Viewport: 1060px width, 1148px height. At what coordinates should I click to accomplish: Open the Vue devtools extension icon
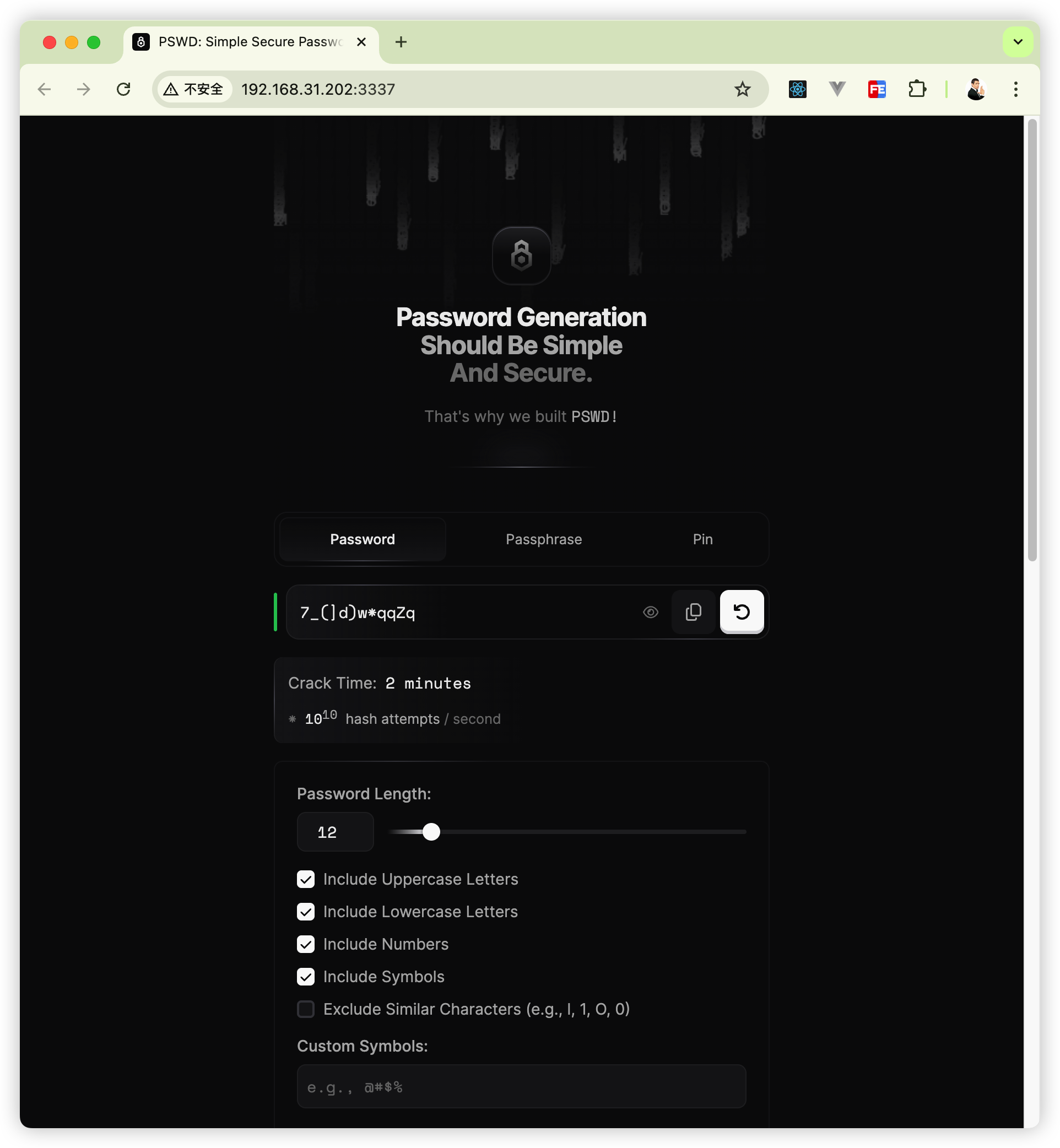coord(837,89)
